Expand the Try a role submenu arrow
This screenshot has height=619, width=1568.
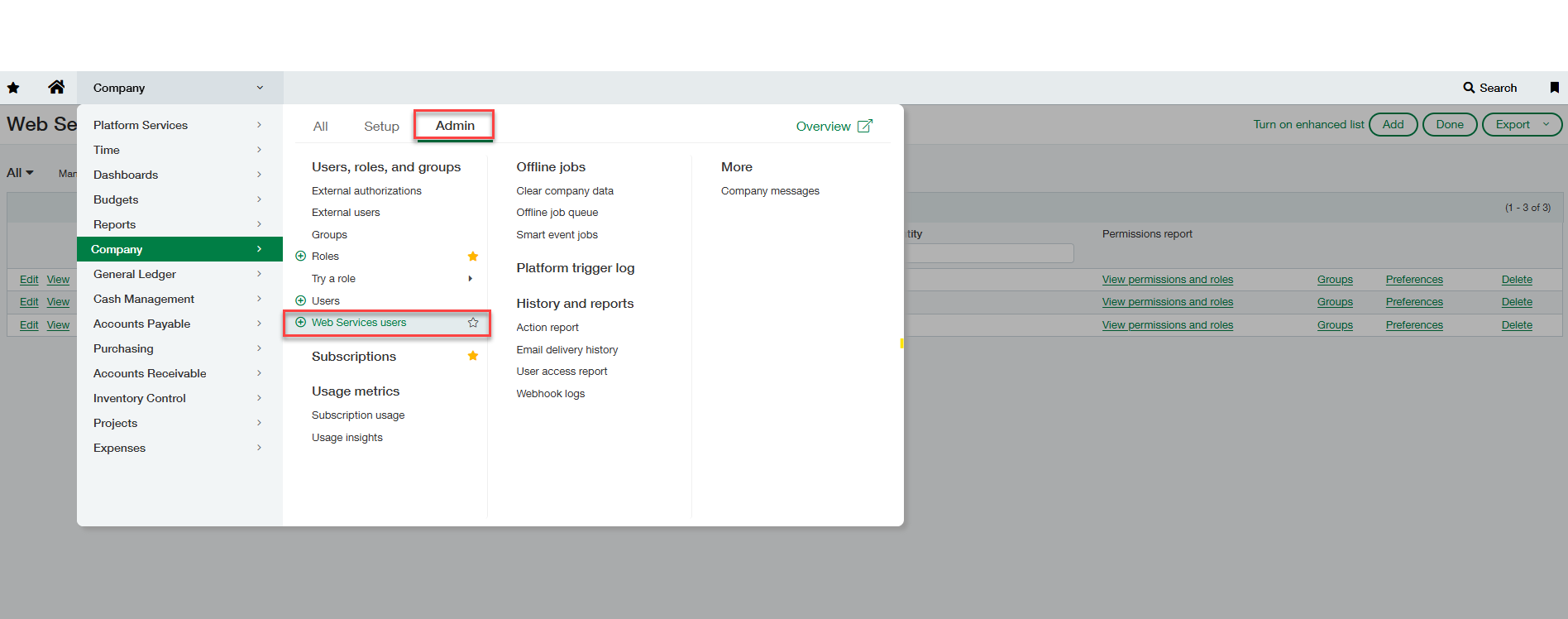[471, 279]
